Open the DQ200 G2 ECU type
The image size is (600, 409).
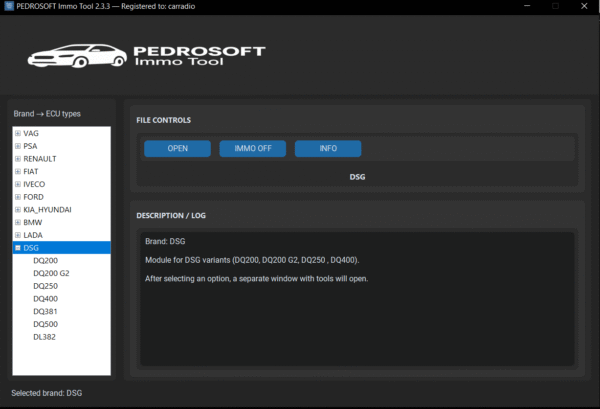[x=51, y=273]
